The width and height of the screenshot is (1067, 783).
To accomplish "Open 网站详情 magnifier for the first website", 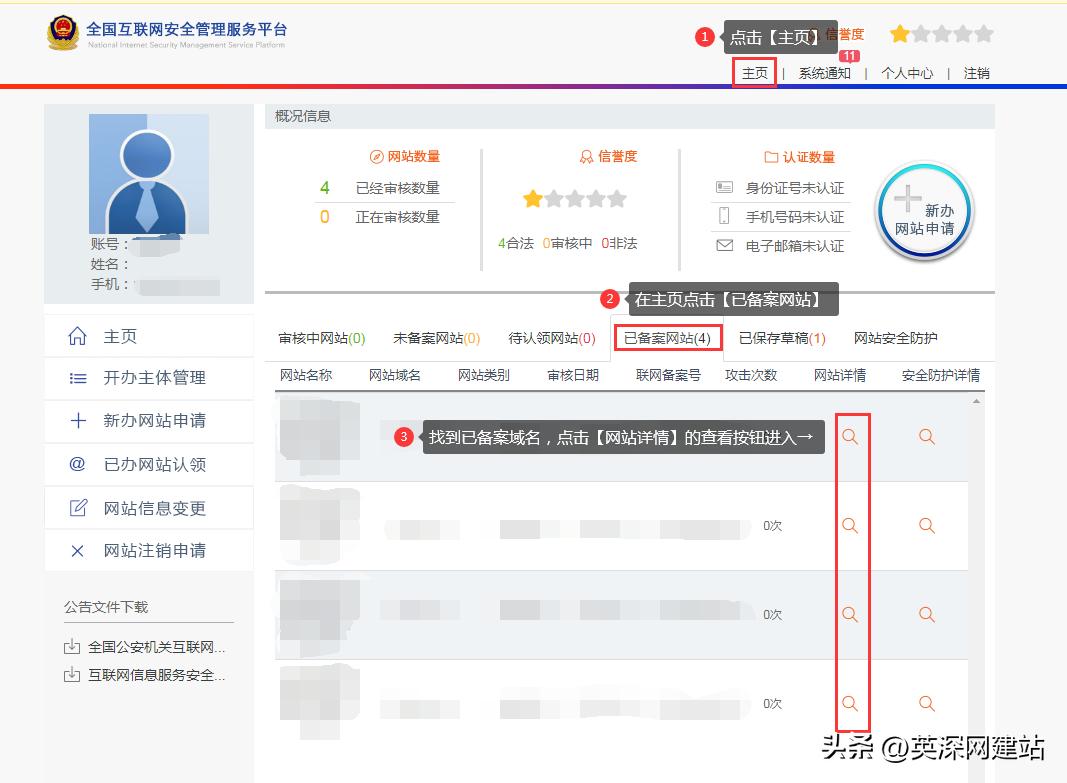I will tap(850, 437).
